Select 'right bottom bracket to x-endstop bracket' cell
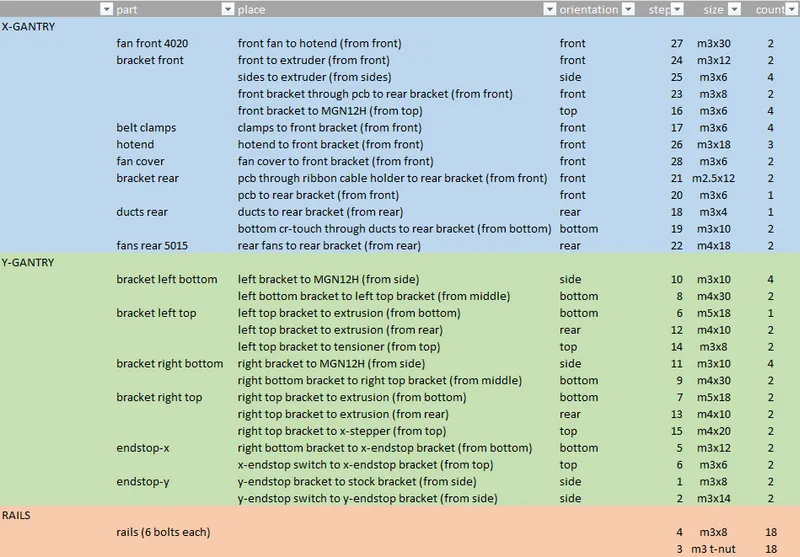The image size is (800, 557). click(x=385, y=448)
